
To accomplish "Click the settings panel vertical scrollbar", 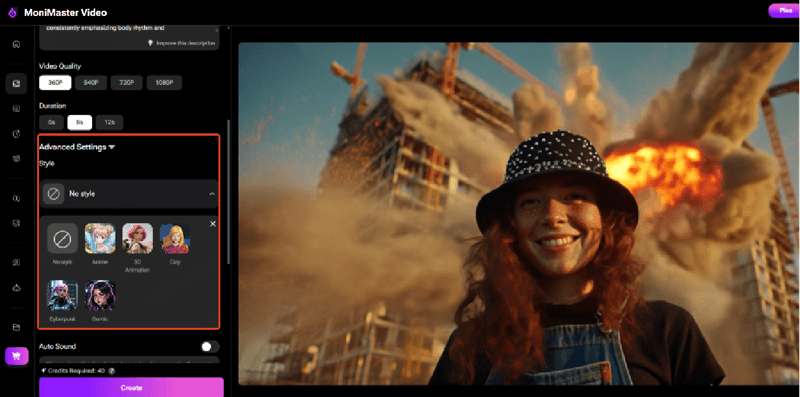I will point(228,191).
